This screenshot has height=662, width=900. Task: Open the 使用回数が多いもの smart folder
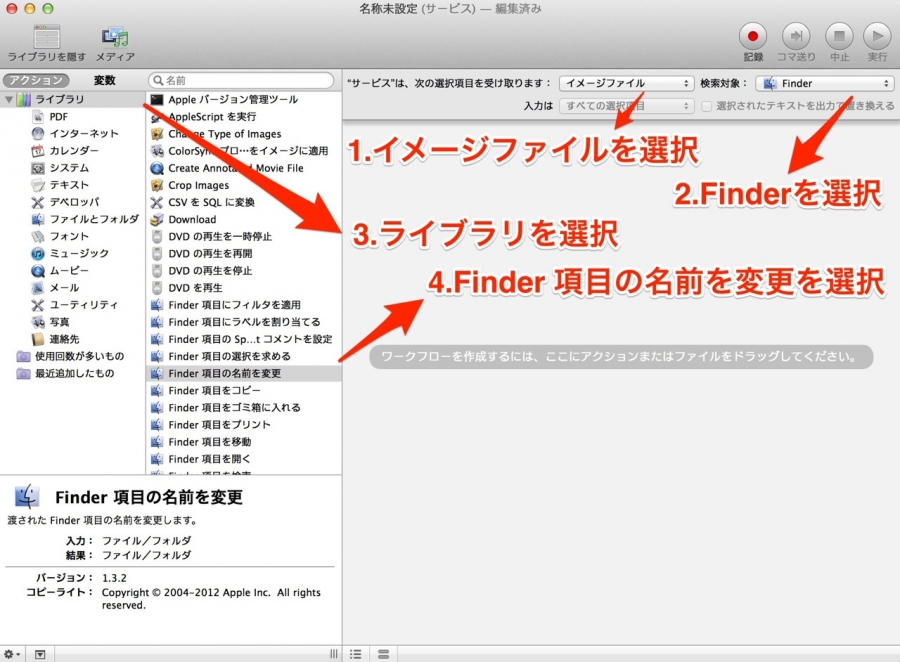(x=72, y=356)
